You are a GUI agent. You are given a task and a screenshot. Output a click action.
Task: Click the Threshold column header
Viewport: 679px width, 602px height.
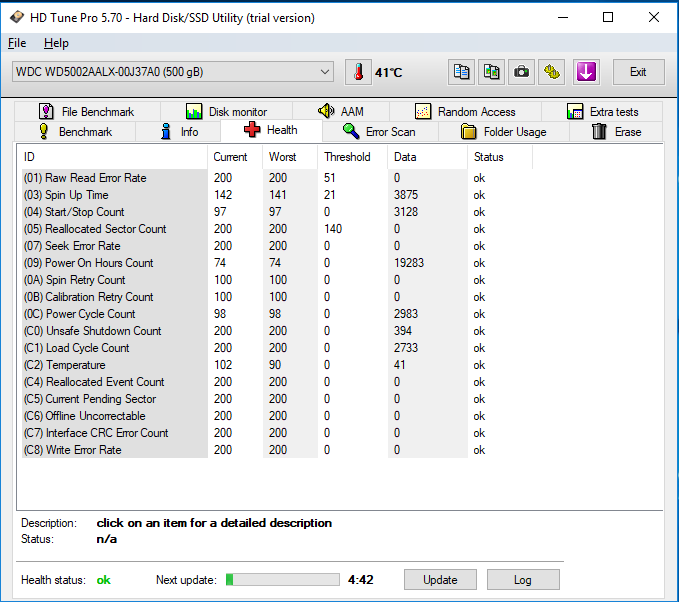(x=352, y=157)
